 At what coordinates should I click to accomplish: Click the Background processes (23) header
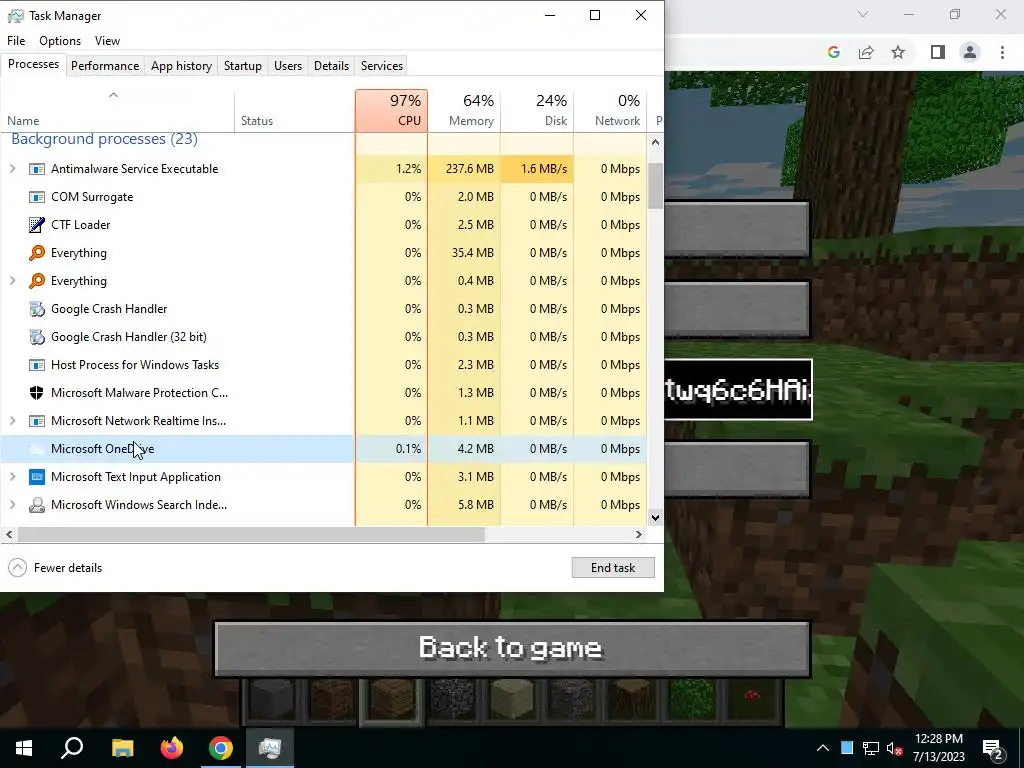pyautogui.click(x=104, y=139)
